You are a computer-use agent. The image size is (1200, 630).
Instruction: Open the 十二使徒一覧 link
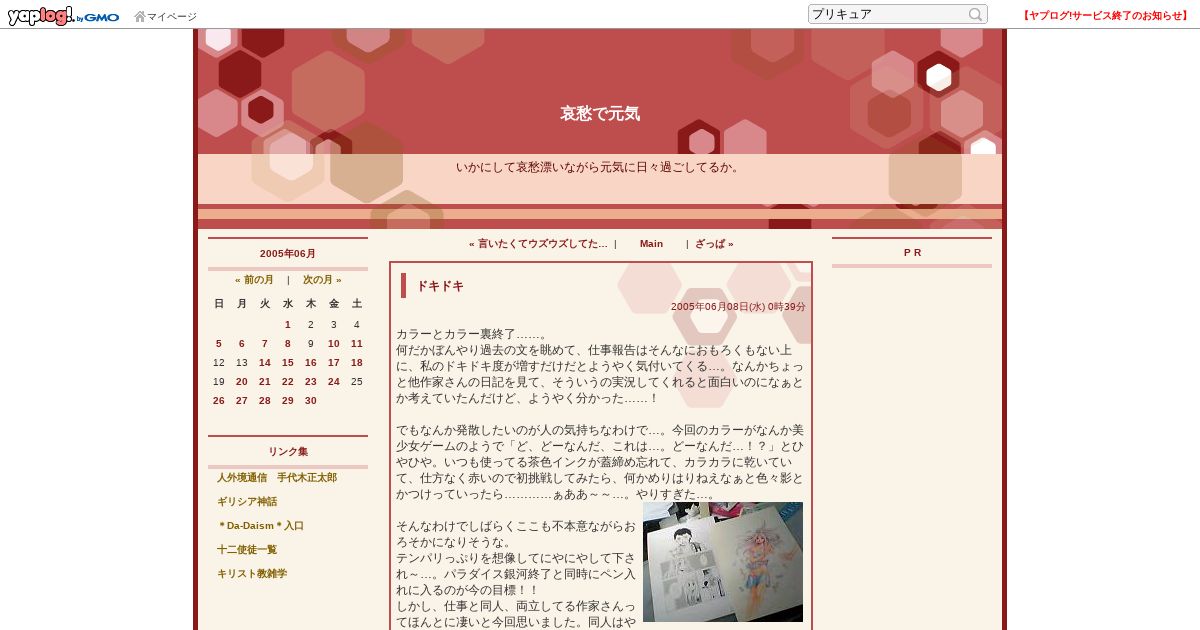[x=247, y=550]
